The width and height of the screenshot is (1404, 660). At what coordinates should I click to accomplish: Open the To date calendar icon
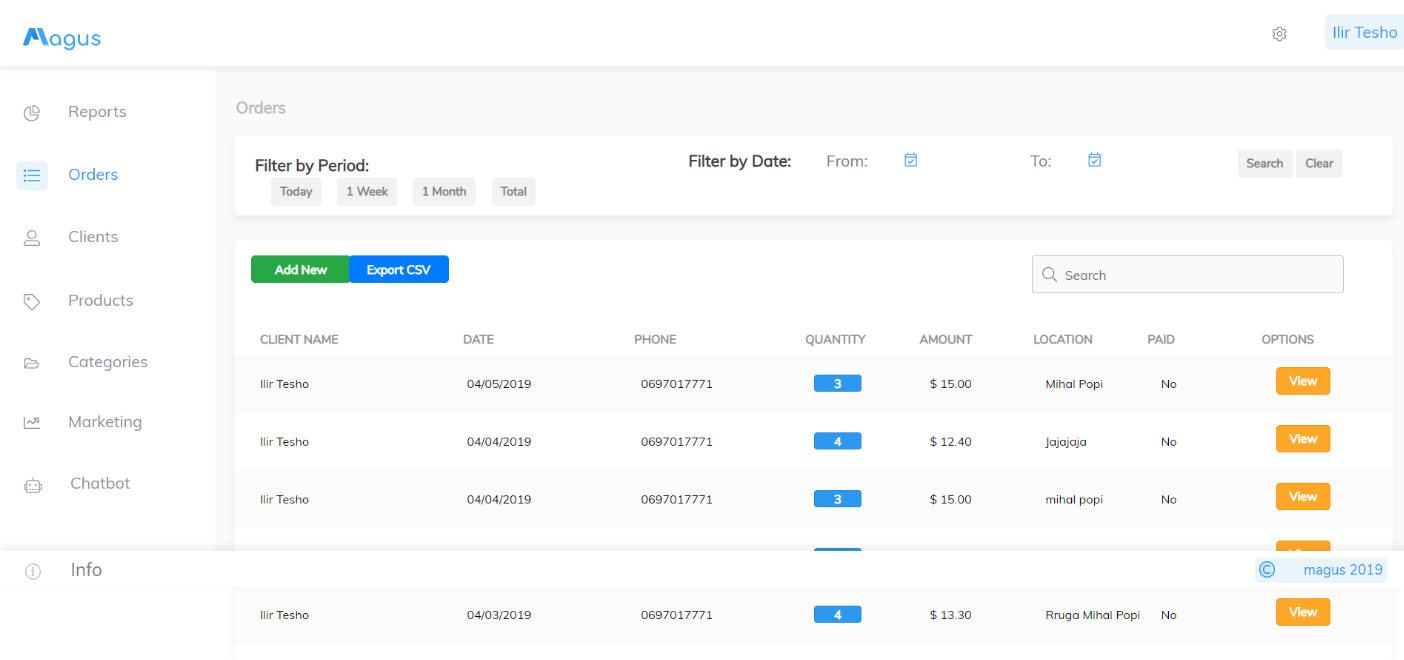click(x=1095, y=160)
